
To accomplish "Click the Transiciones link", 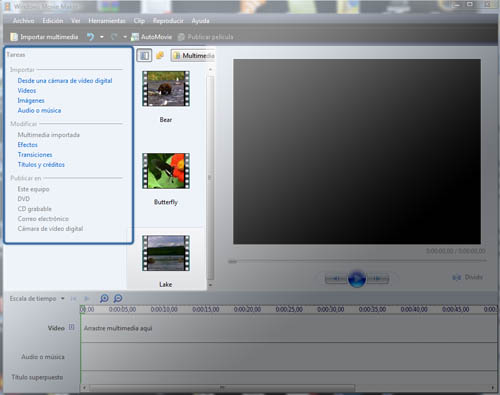I will coord(35,155).
